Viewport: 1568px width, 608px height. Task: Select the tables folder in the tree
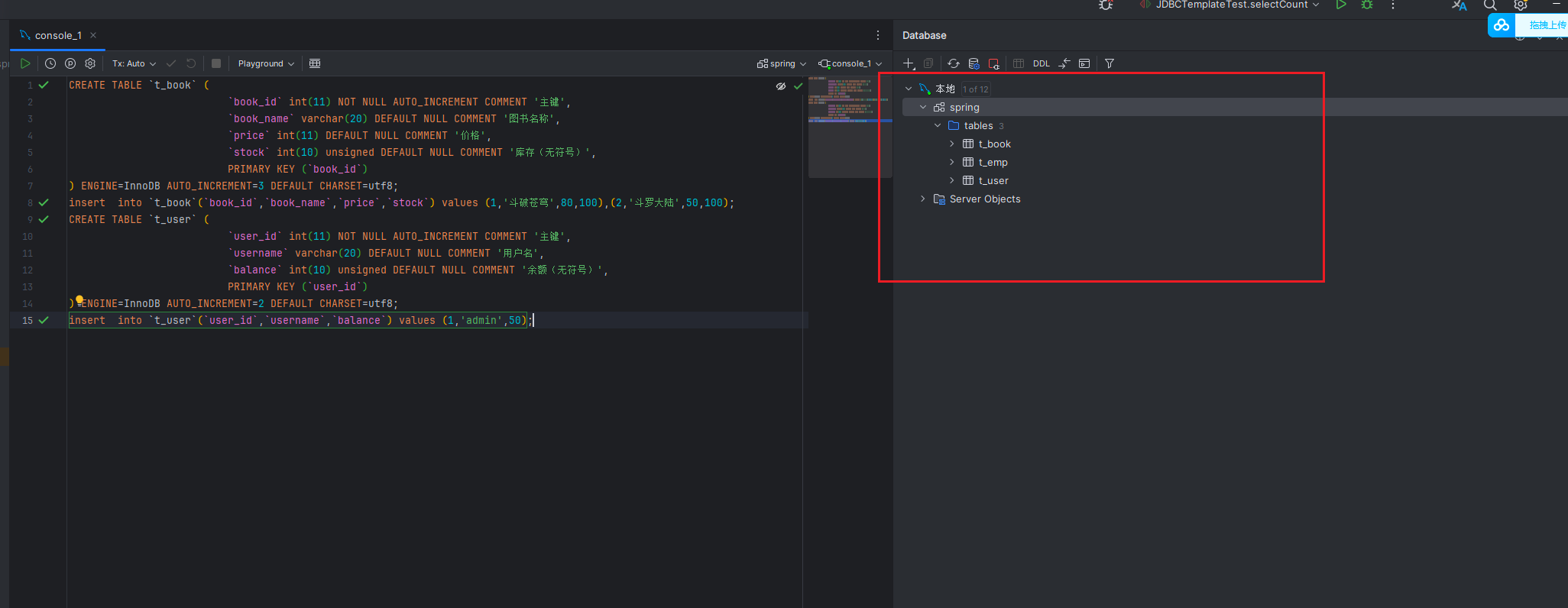[x=978, y=125]
